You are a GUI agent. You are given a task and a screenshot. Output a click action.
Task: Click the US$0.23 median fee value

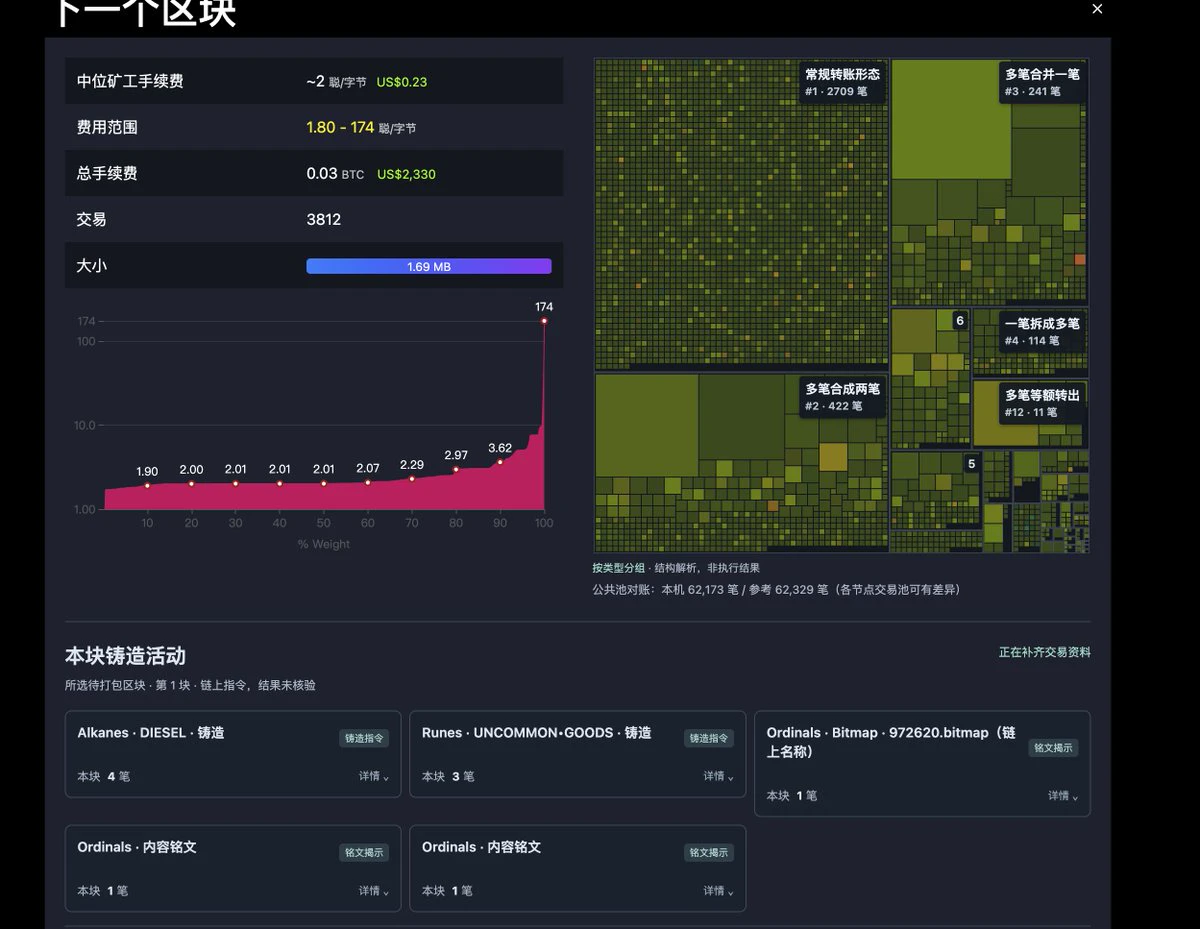click(x=402, y=82)
